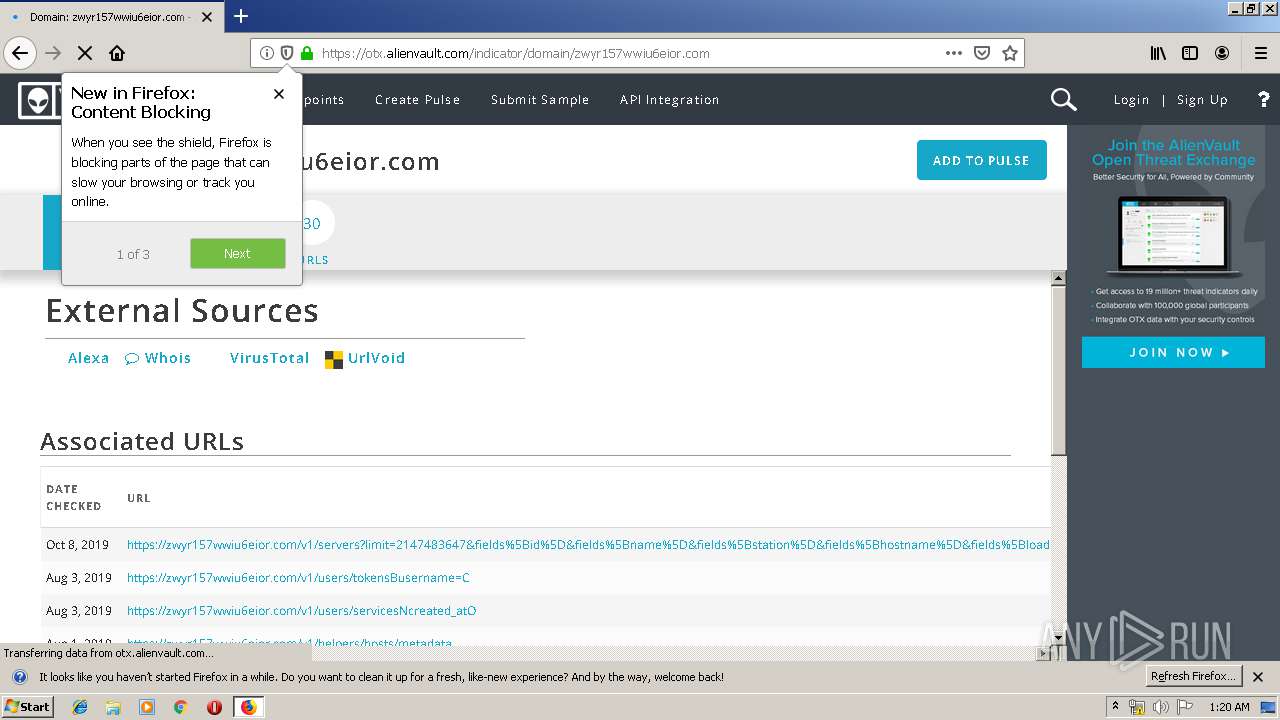The image size is (1280, 720).
Task: Open API Integration menu item
Action: (x=670, y=99)
